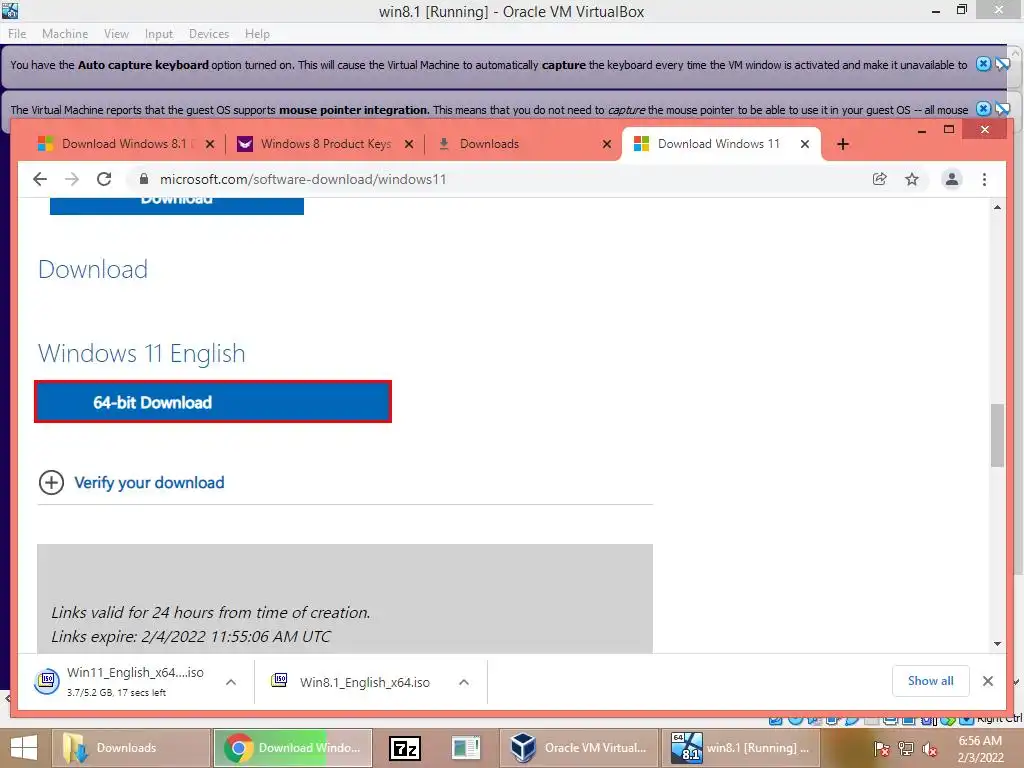Click the partially hidden blue Download button

click(177, 204)
